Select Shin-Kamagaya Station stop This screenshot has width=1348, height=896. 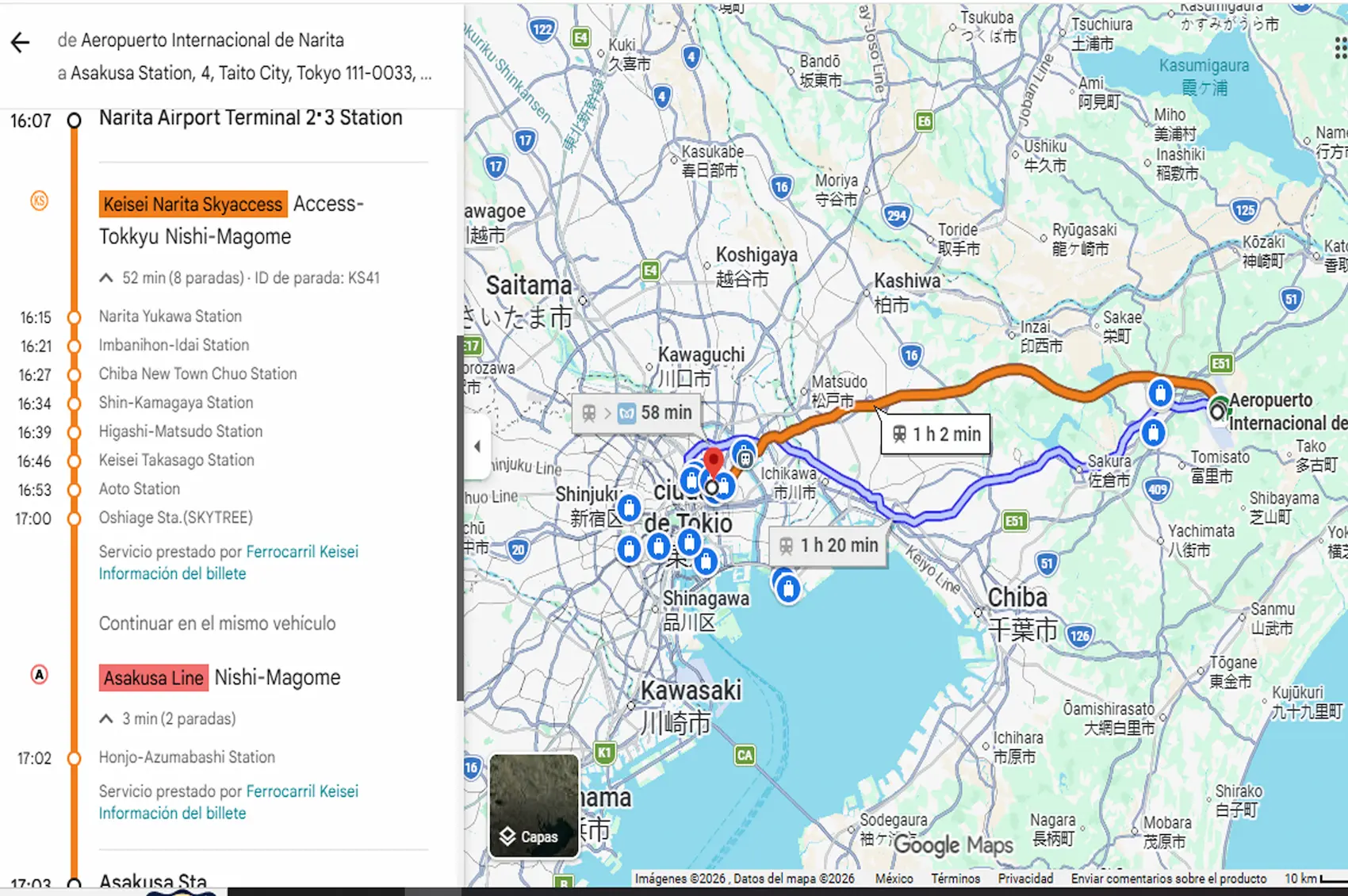tap(176, 403)
